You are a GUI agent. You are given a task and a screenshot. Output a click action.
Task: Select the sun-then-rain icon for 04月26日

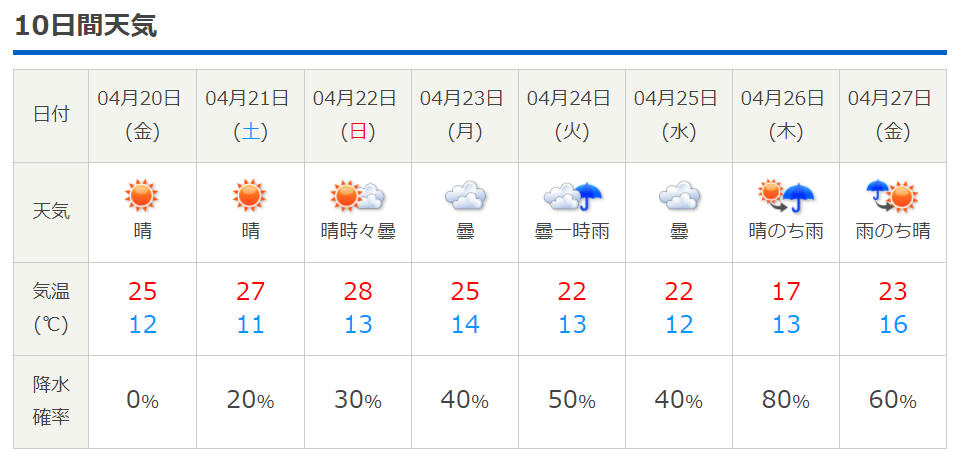pos(786,196)
